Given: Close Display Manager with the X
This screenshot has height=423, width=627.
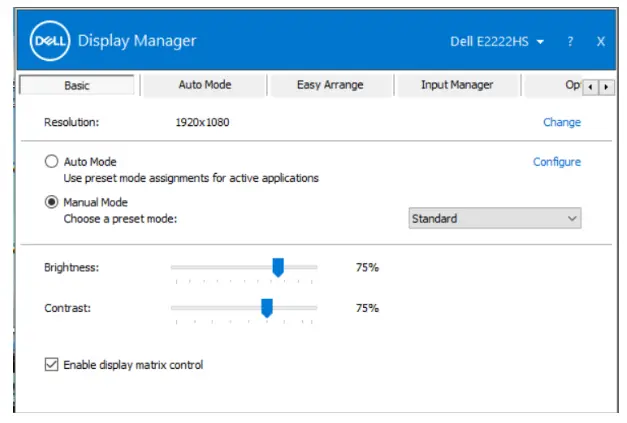Looking at the screenshot, I should (601, 41).
